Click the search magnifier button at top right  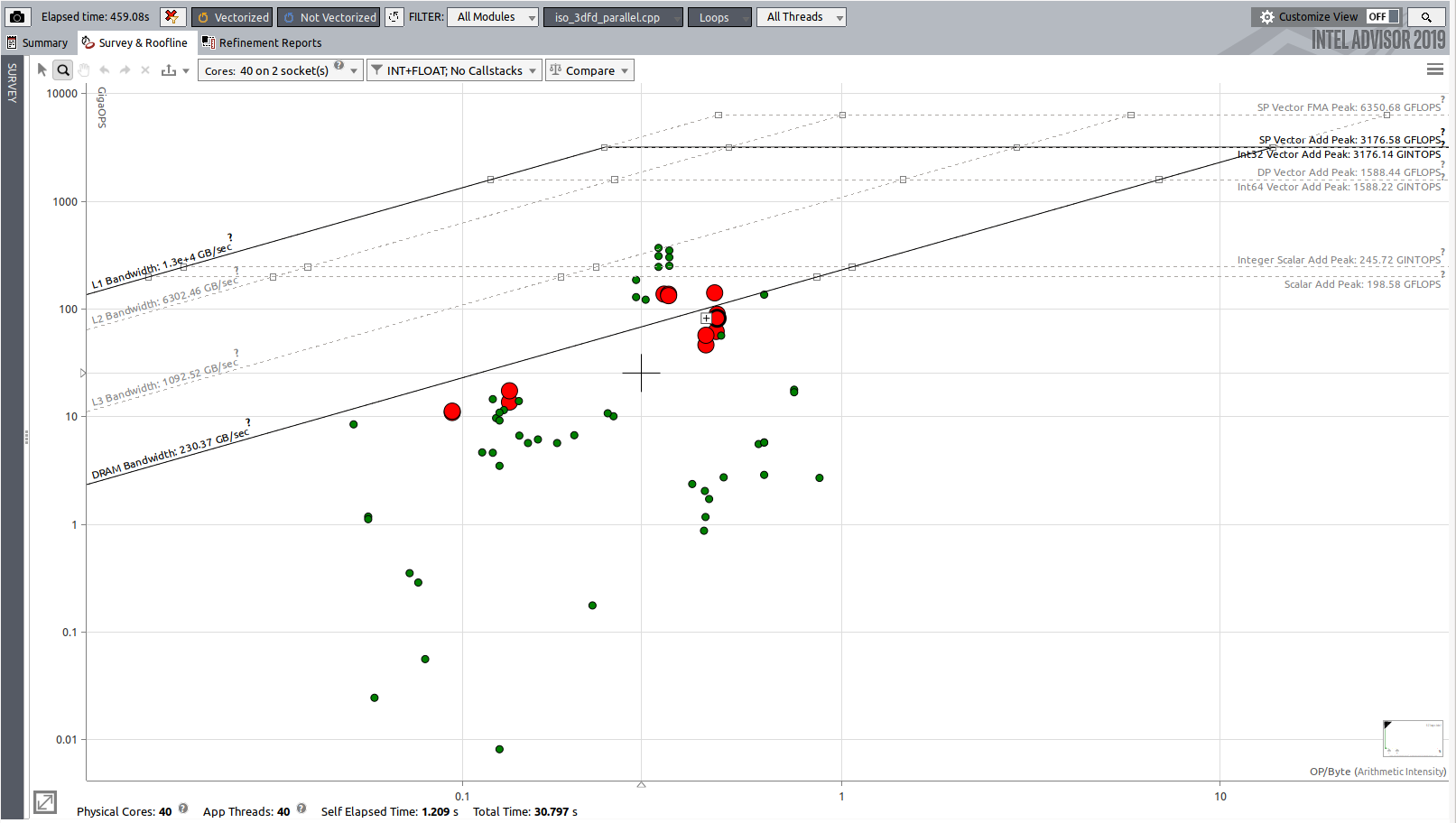coord(1426,17)
